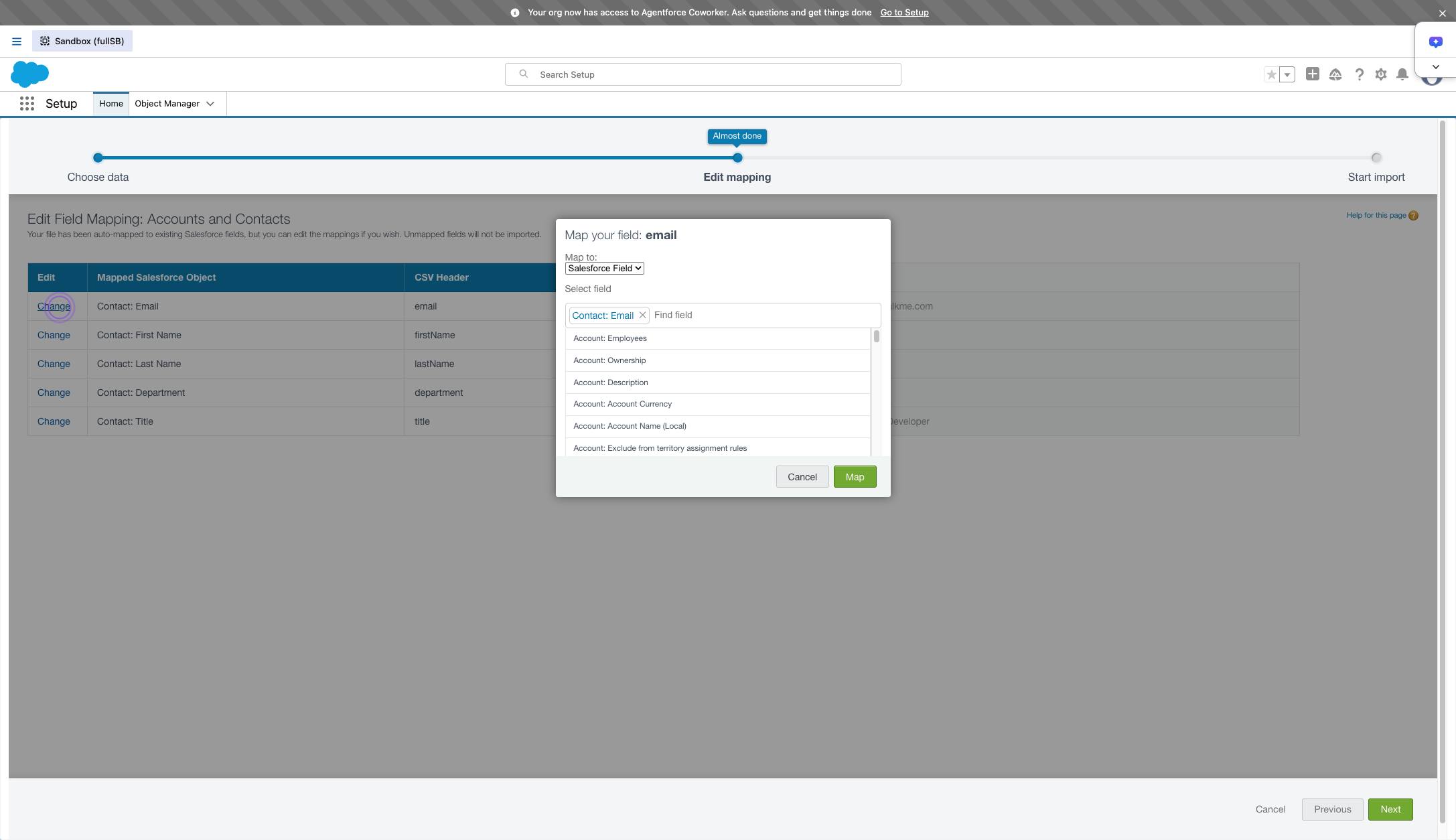Click the CSV Header column header
The image size is (1456, 840).
point(441,278)
